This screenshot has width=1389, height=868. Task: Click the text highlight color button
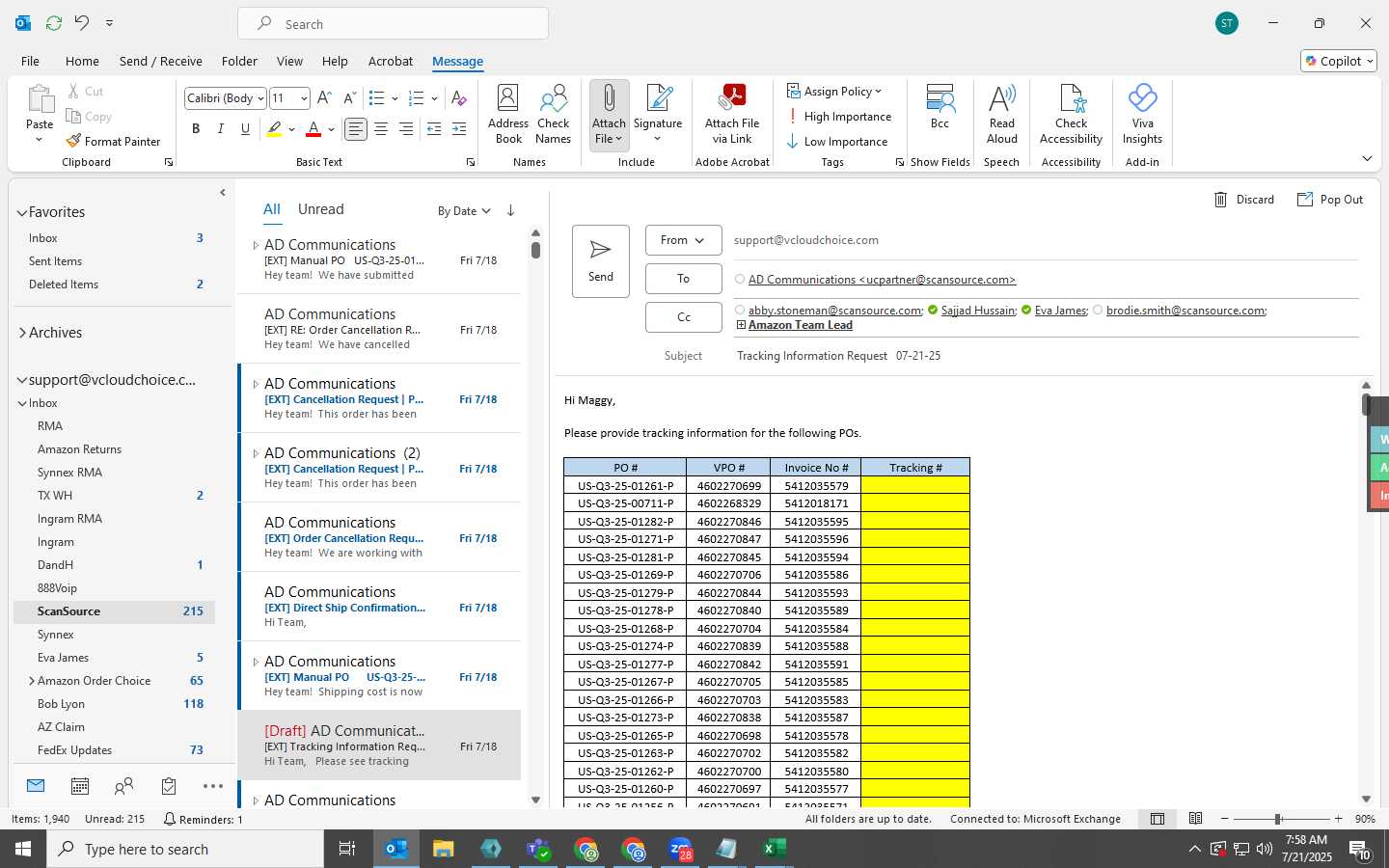pyautogui.click(x=275, y=128)
